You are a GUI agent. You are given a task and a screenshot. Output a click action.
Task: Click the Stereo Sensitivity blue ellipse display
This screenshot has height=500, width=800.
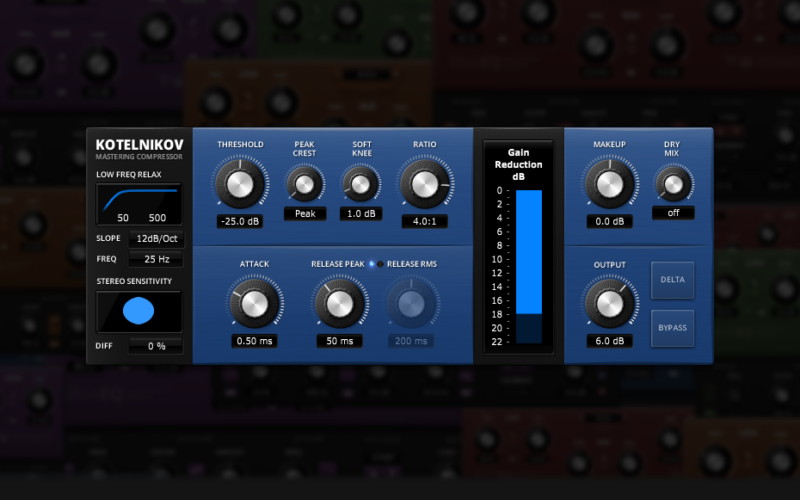(x=139, y=311)
